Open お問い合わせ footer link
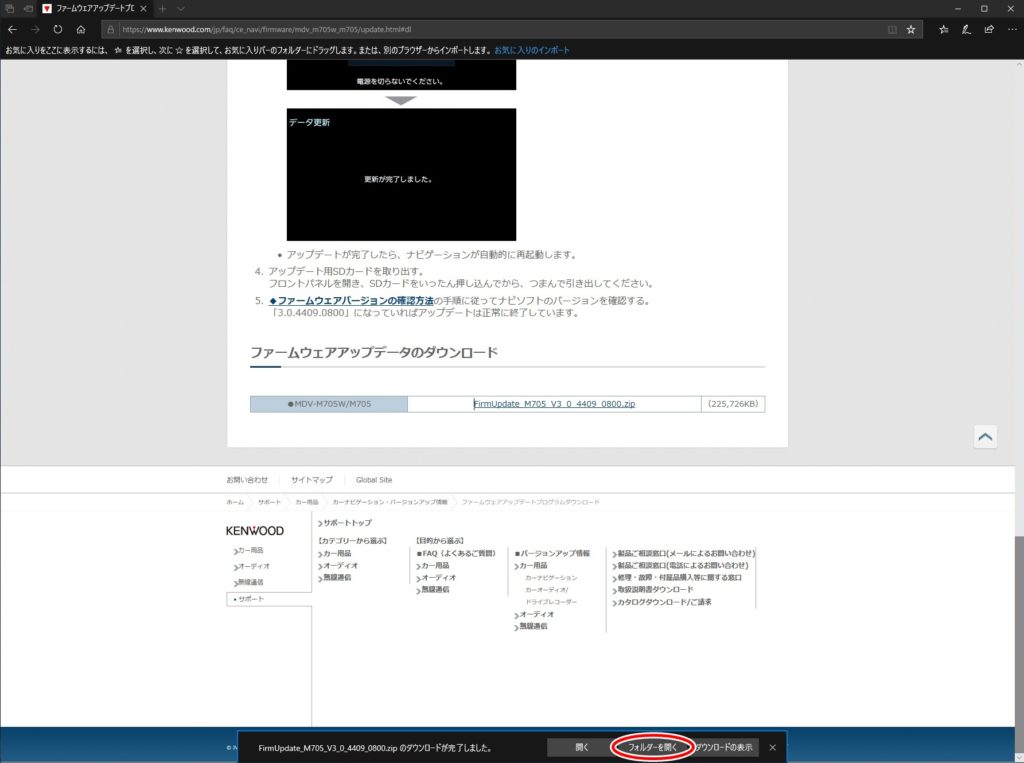The width and height of the screenshot is (1024, 763). coord(247,479)
